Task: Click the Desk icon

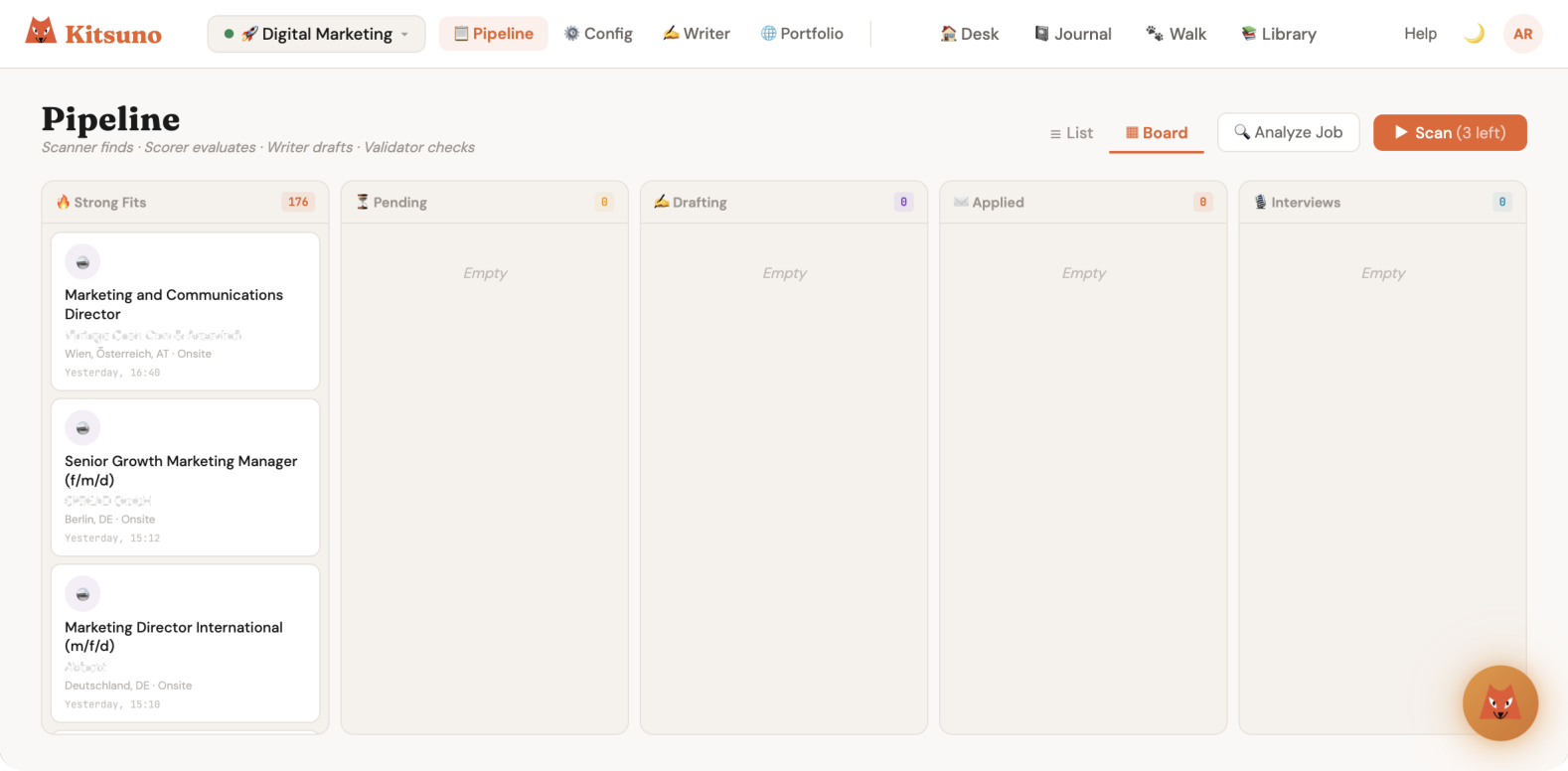Action: coord(949,34)
